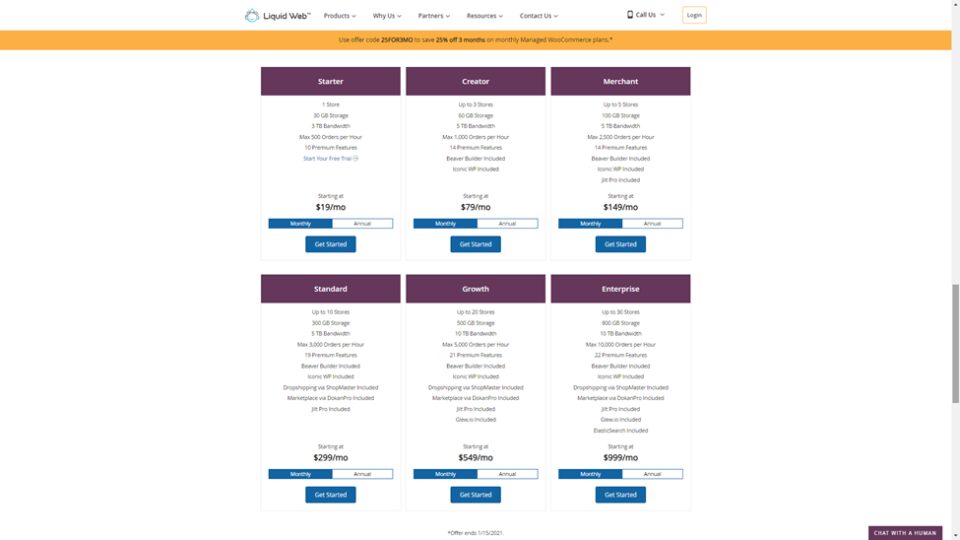Open the Start Your Free Trial link

(328, 159)
